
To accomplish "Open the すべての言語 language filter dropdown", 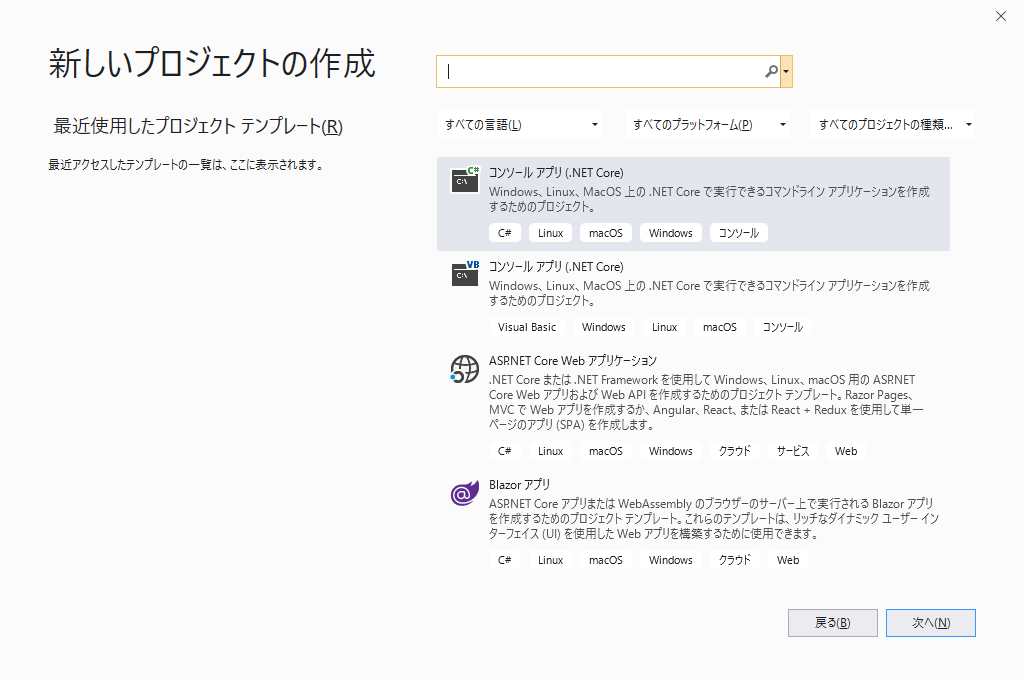I will point(519,124).
